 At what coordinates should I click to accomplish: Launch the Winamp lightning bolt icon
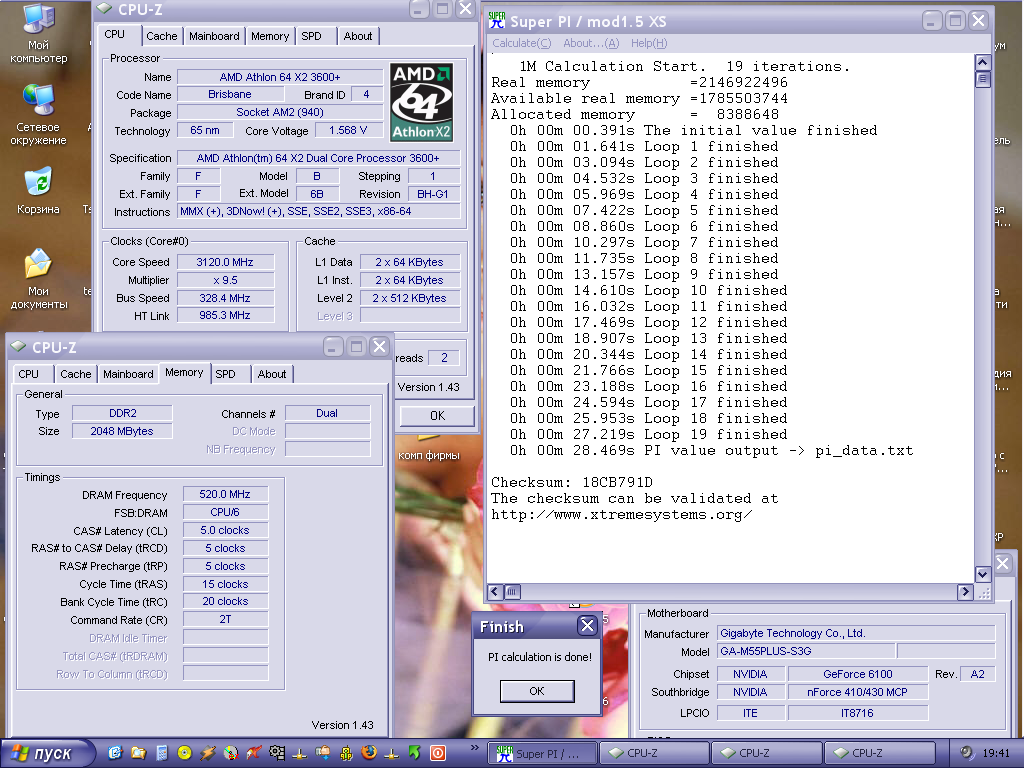208,753
